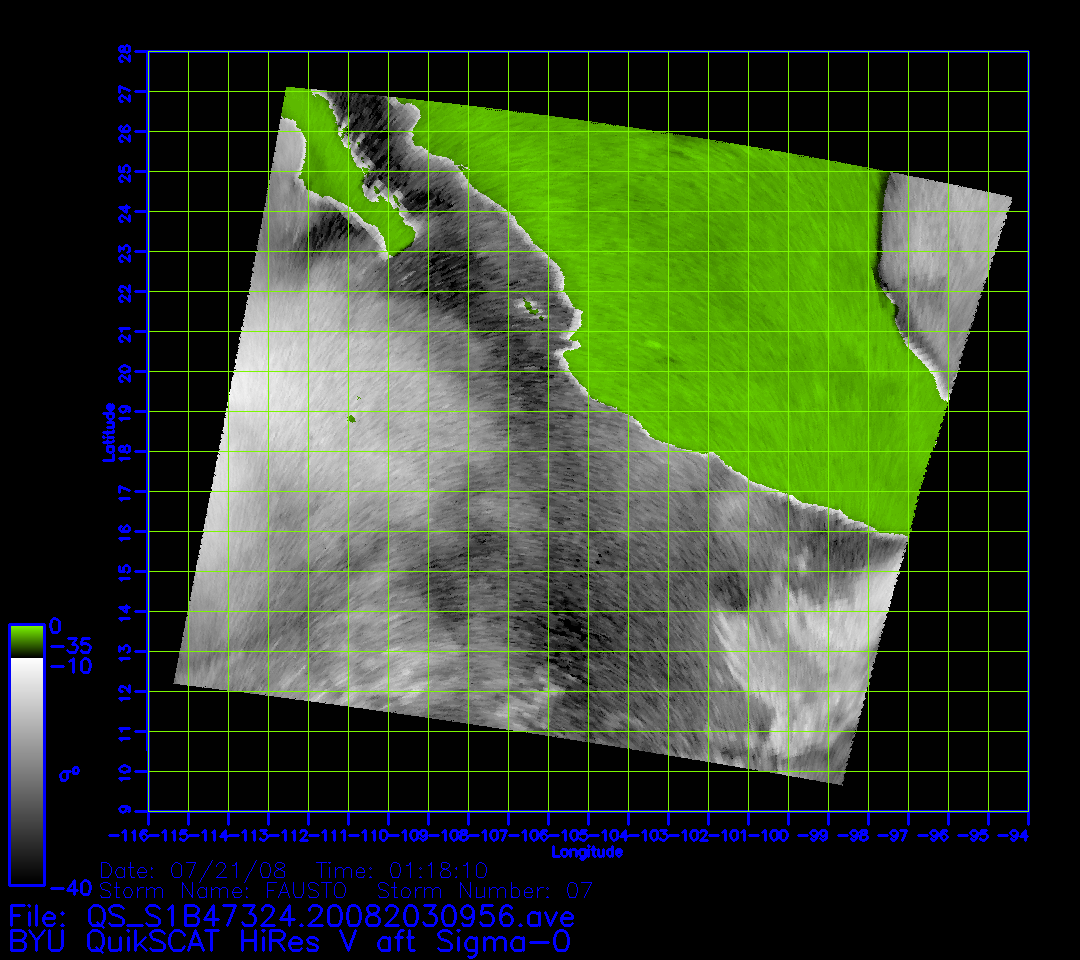Click the -94 longitude tick label

[1017, 834]
